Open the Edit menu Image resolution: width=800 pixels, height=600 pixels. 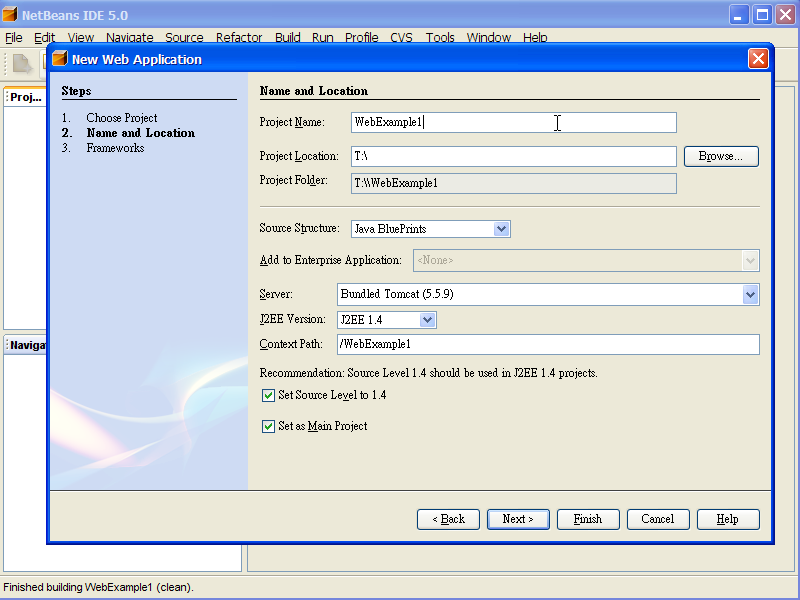[44, 37]
